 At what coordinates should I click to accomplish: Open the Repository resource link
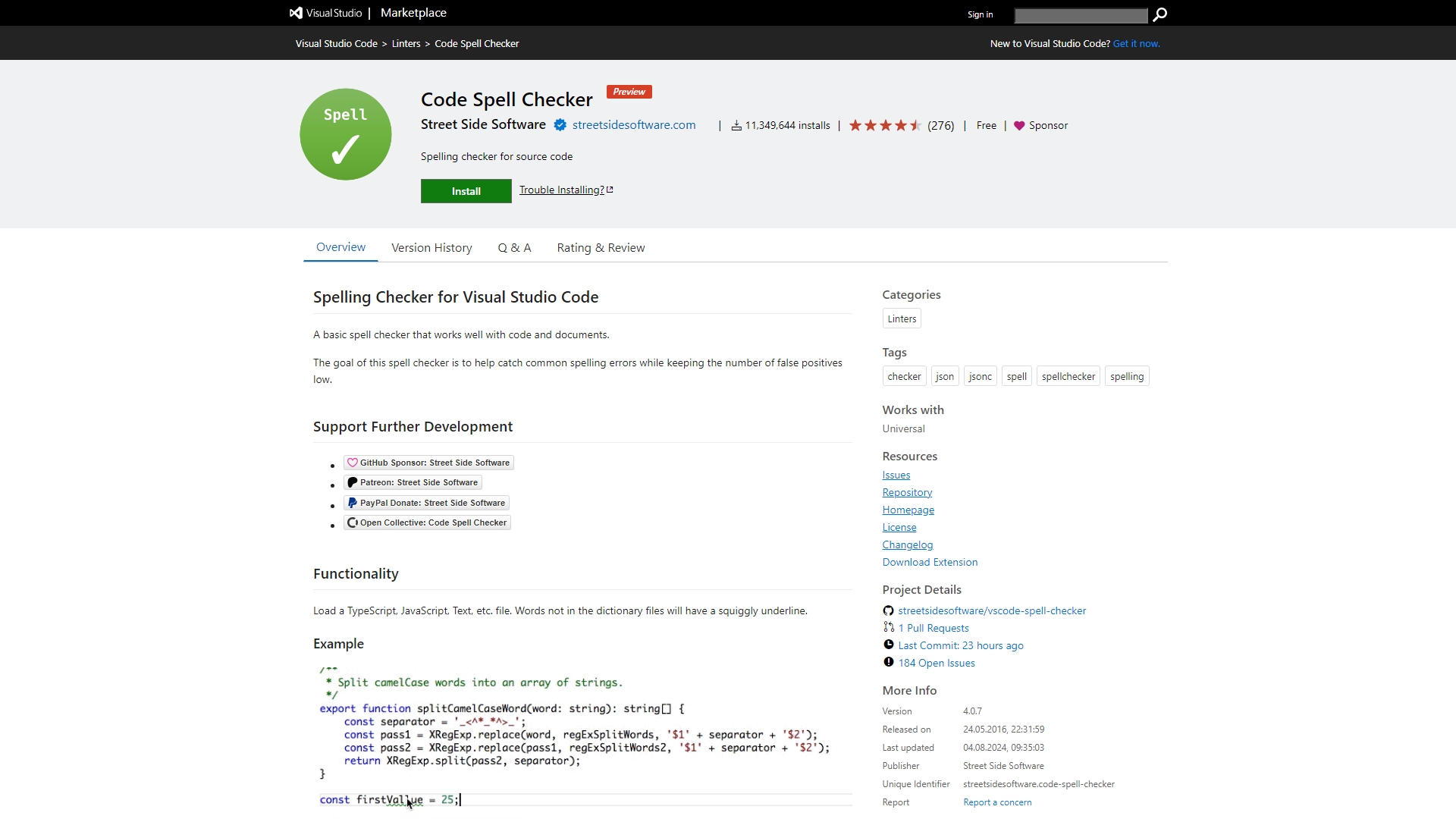tap(907, 492)
